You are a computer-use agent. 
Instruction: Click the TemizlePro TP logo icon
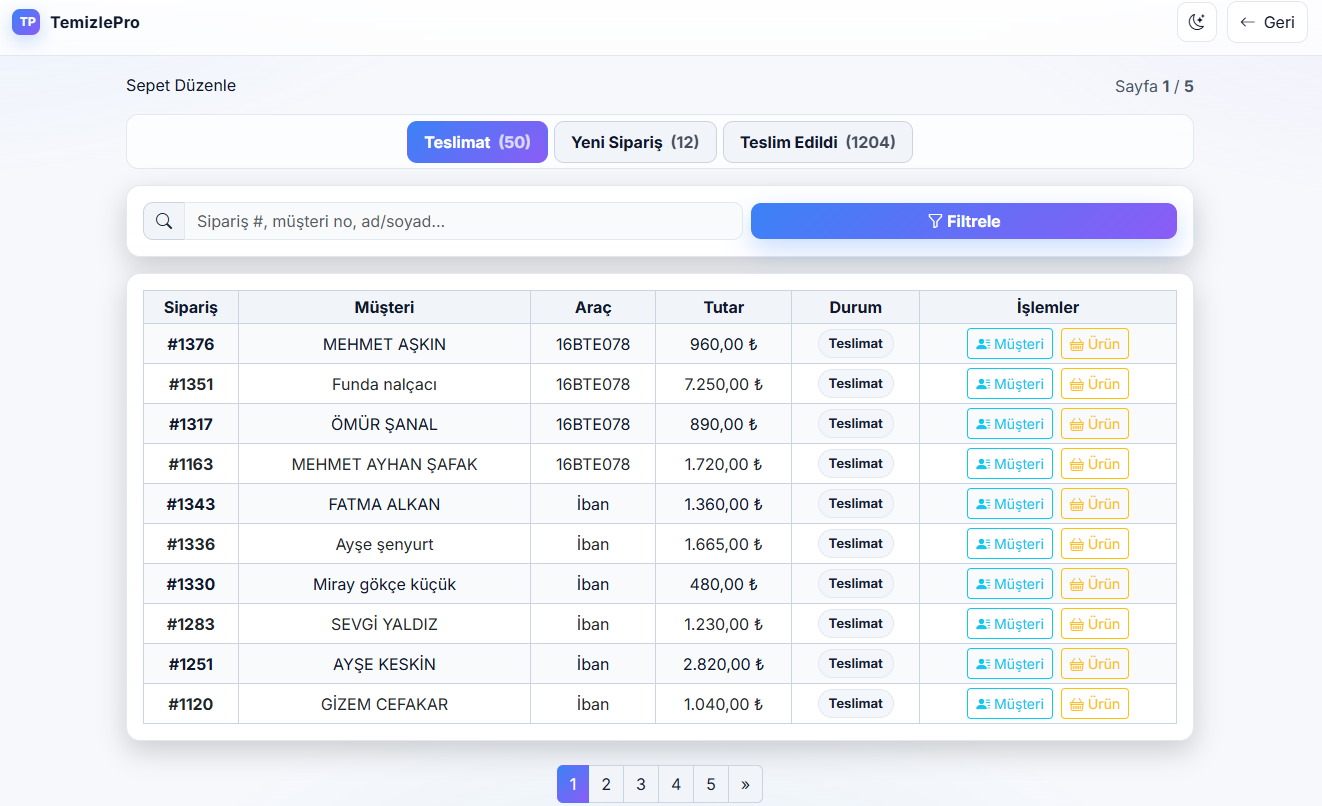[x=26, y=22]
